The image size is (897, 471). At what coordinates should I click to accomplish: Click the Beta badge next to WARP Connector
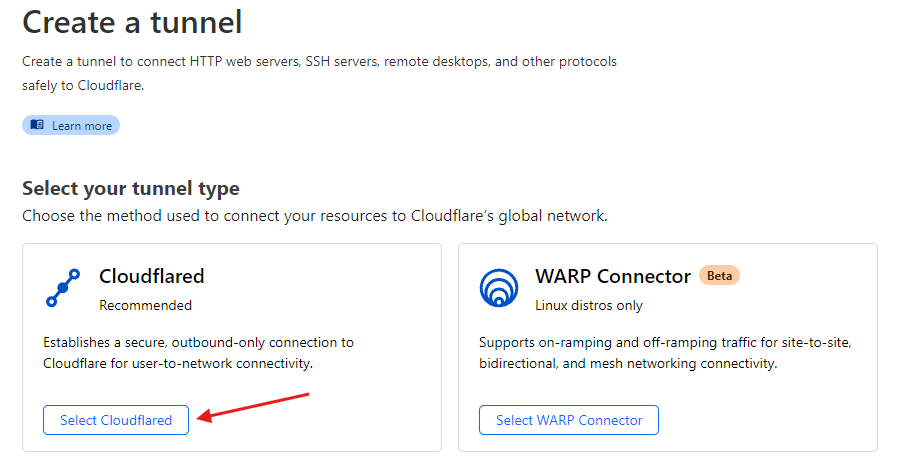point(719,276)
